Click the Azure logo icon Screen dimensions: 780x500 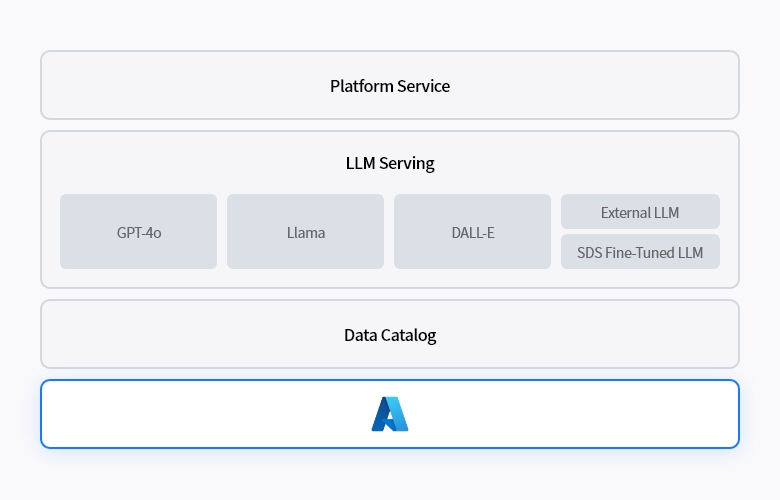coord(390,414)
